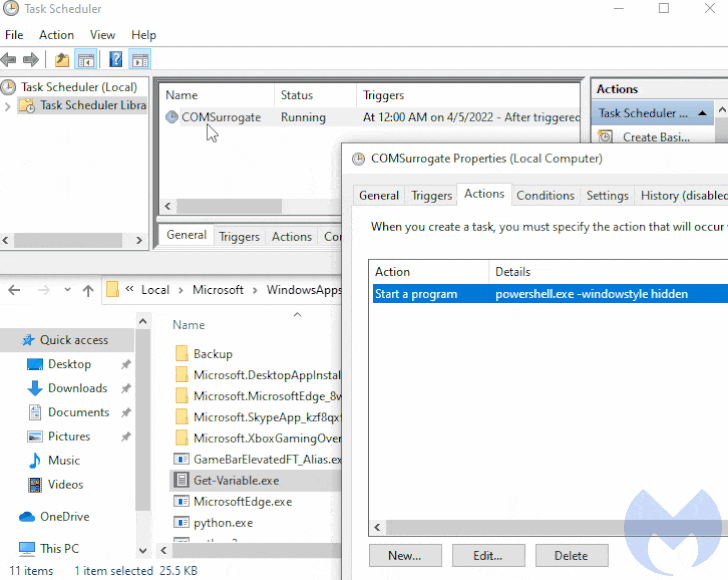Toggle Show/Hide Console Tree toolbar icon
The image size is (728, 580).
click(86, 60)
